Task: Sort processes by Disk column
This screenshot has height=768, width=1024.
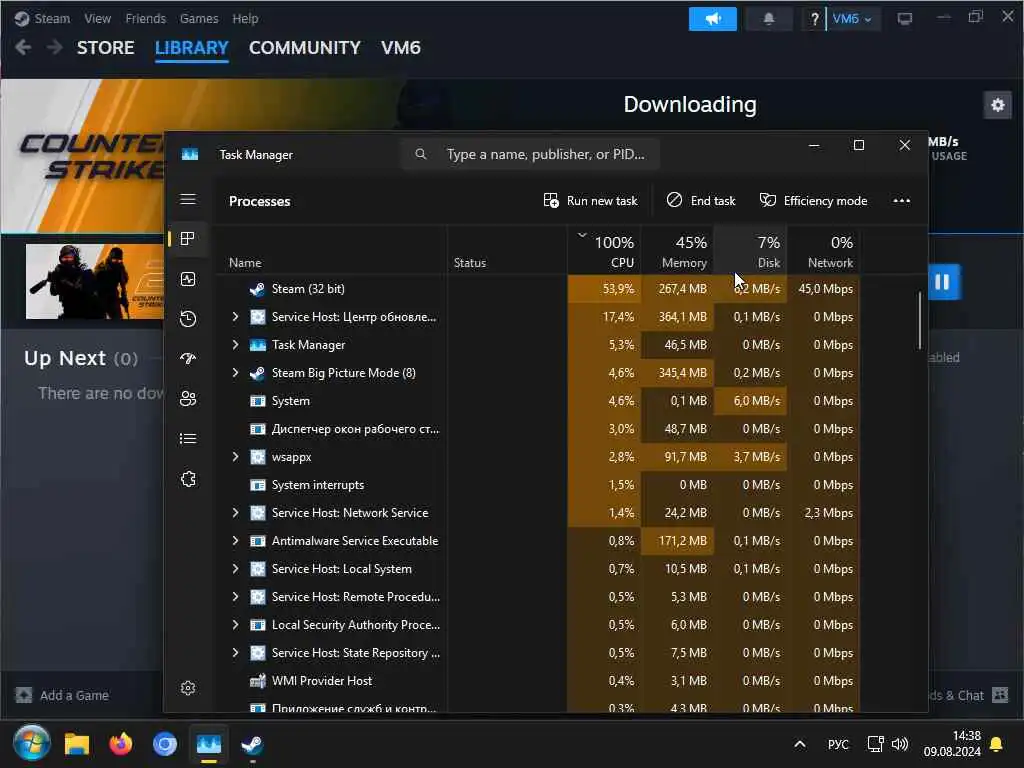Action: (x=750, y=251)
